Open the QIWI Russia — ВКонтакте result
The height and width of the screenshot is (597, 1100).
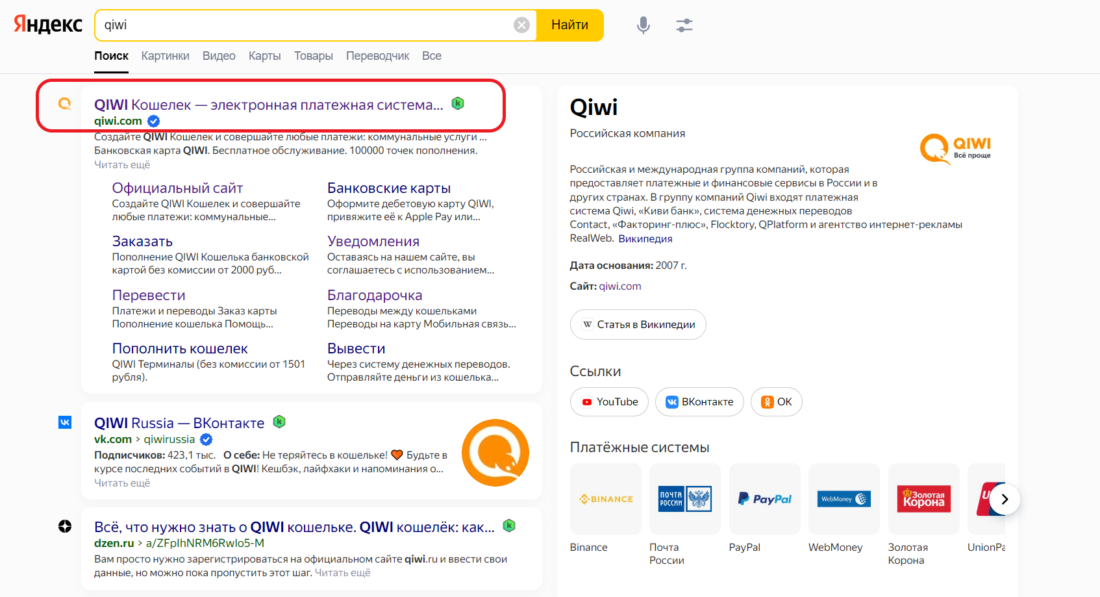pyautogui.click(x=179, y=423)
